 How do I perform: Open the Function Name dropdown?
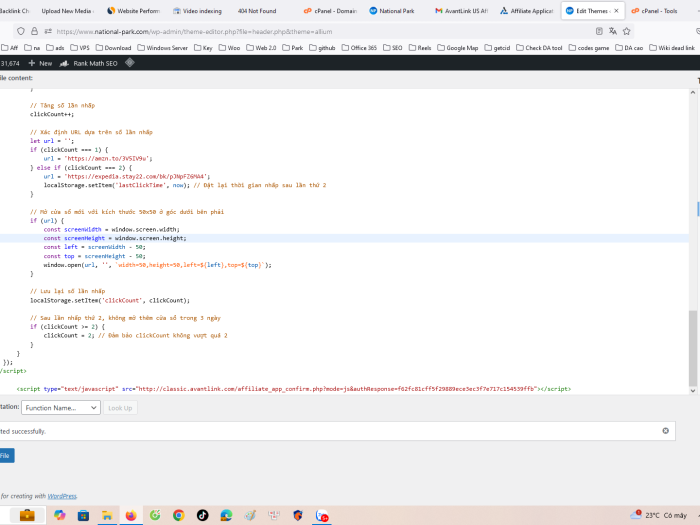[x=61, y=408]
